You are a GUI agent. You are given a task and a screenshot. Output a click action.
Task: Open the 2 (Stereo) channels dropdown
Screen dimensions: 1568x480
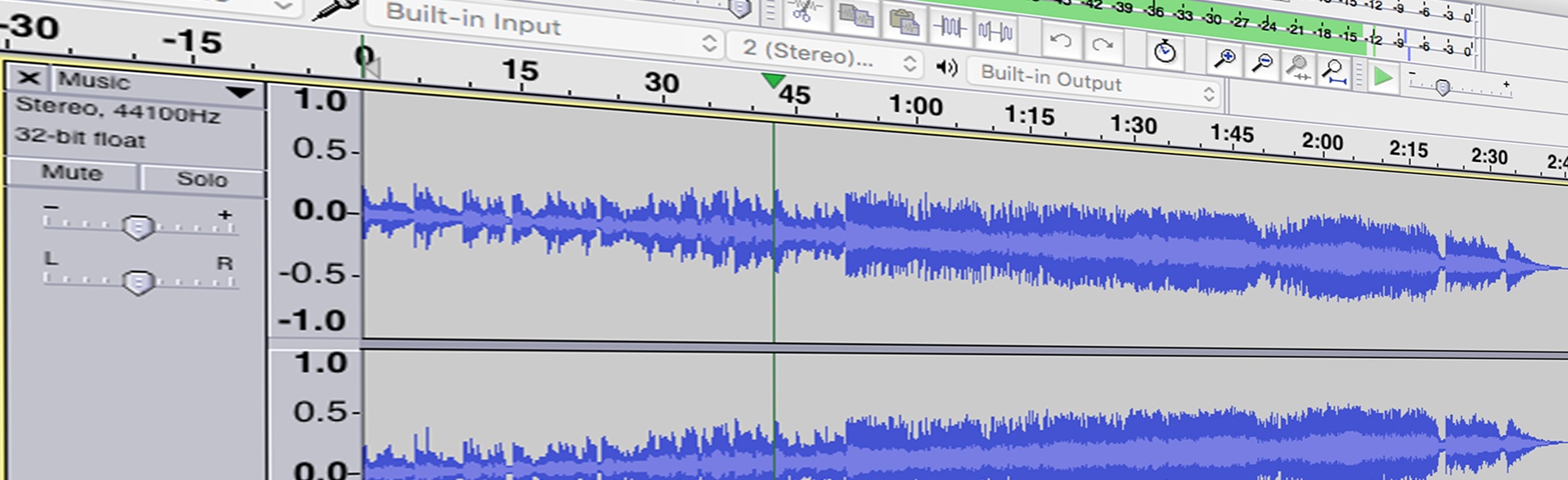point(824,56)
